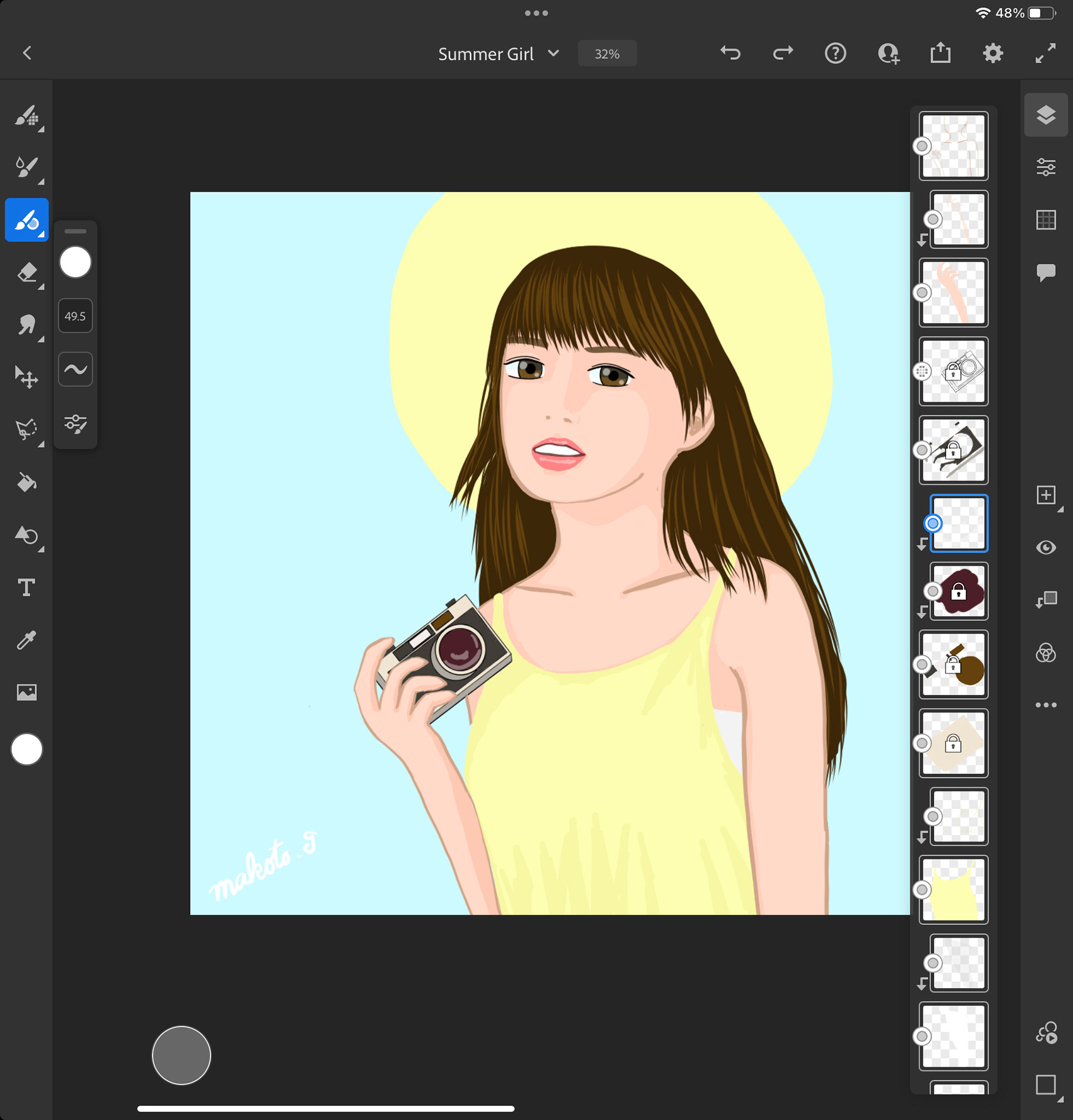Select the Transform move tool
The width and height of the screenshot is (1073, 1120).
27,377
